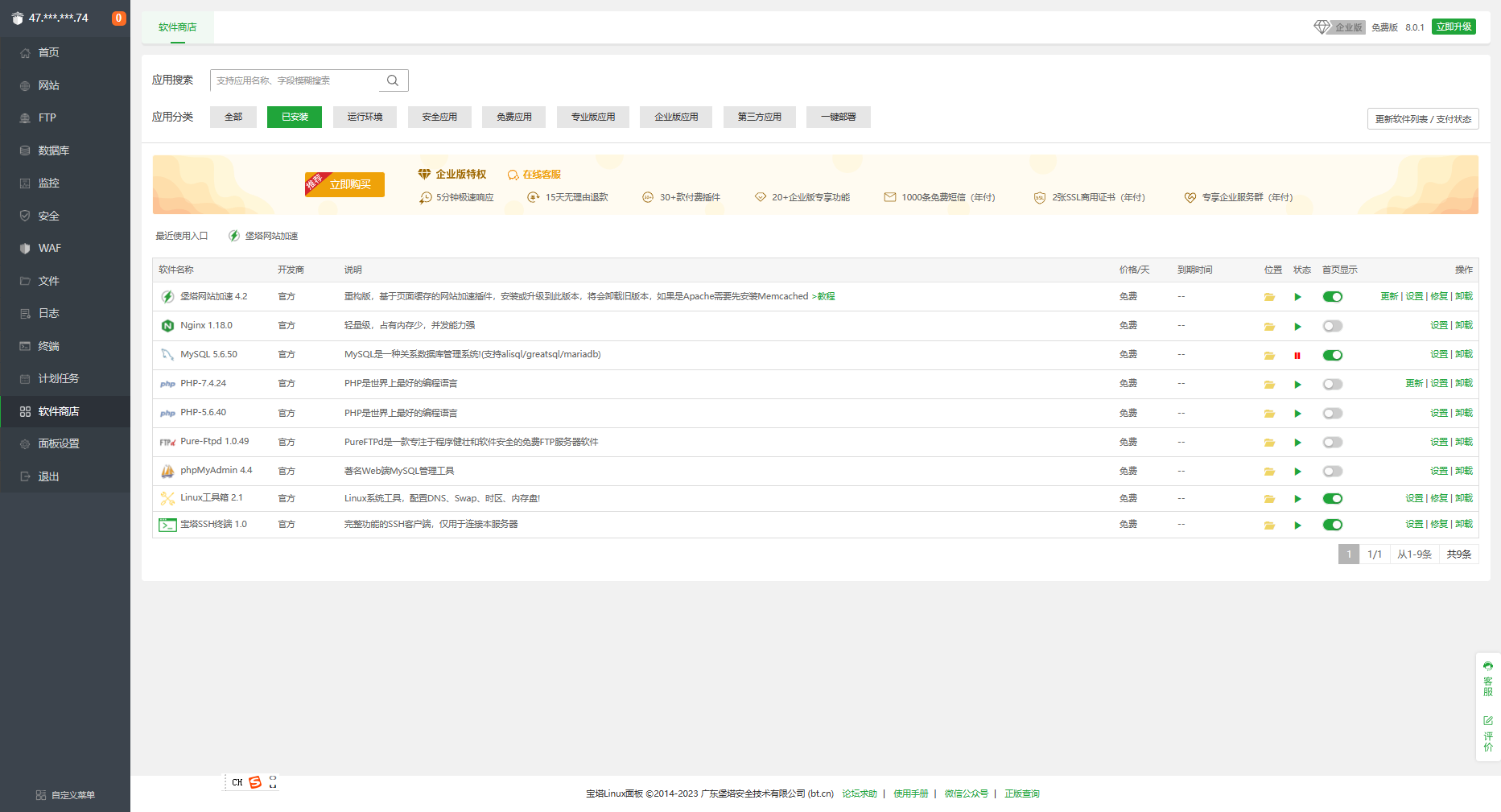Enable homepage display for Nginx 1.18.0
The height and width of the screenshot is (812, 1501).
pos(1333,326)
